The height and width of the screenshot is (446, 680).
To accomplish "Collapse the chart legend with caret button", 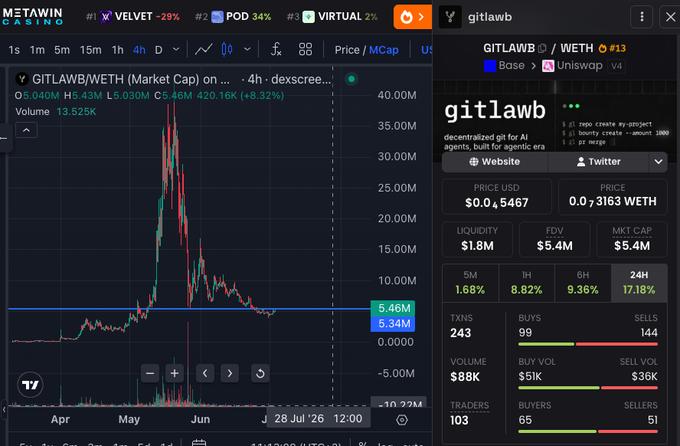I will point(26,130).
